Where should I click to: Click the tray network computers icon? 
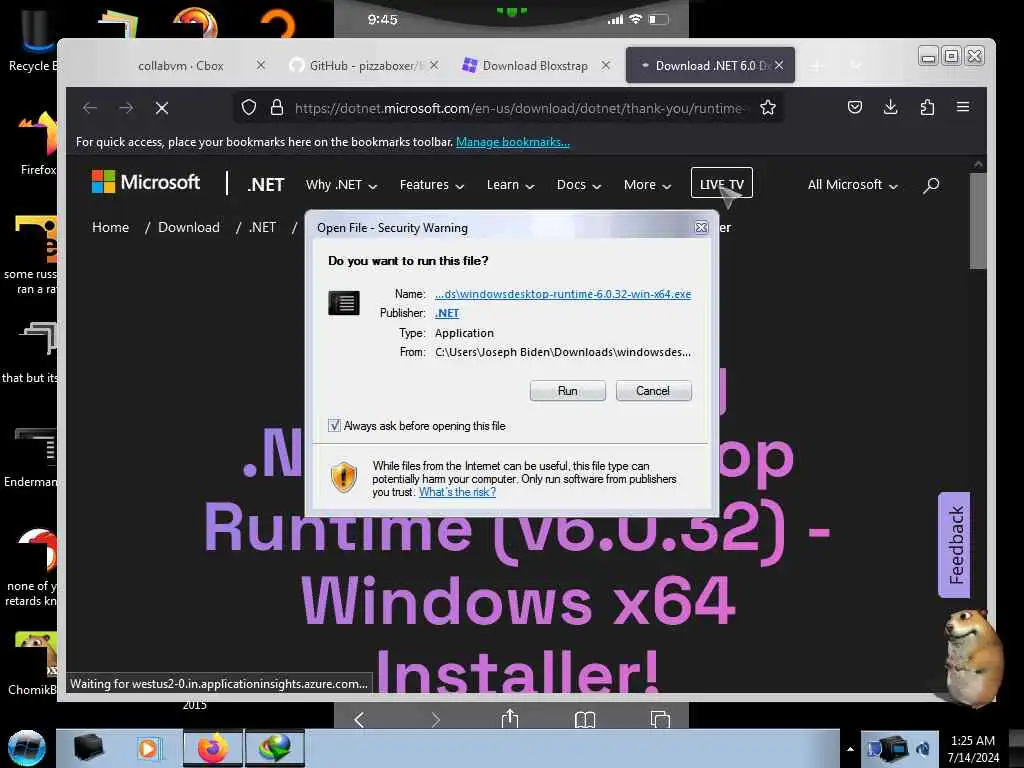(888, 749)
